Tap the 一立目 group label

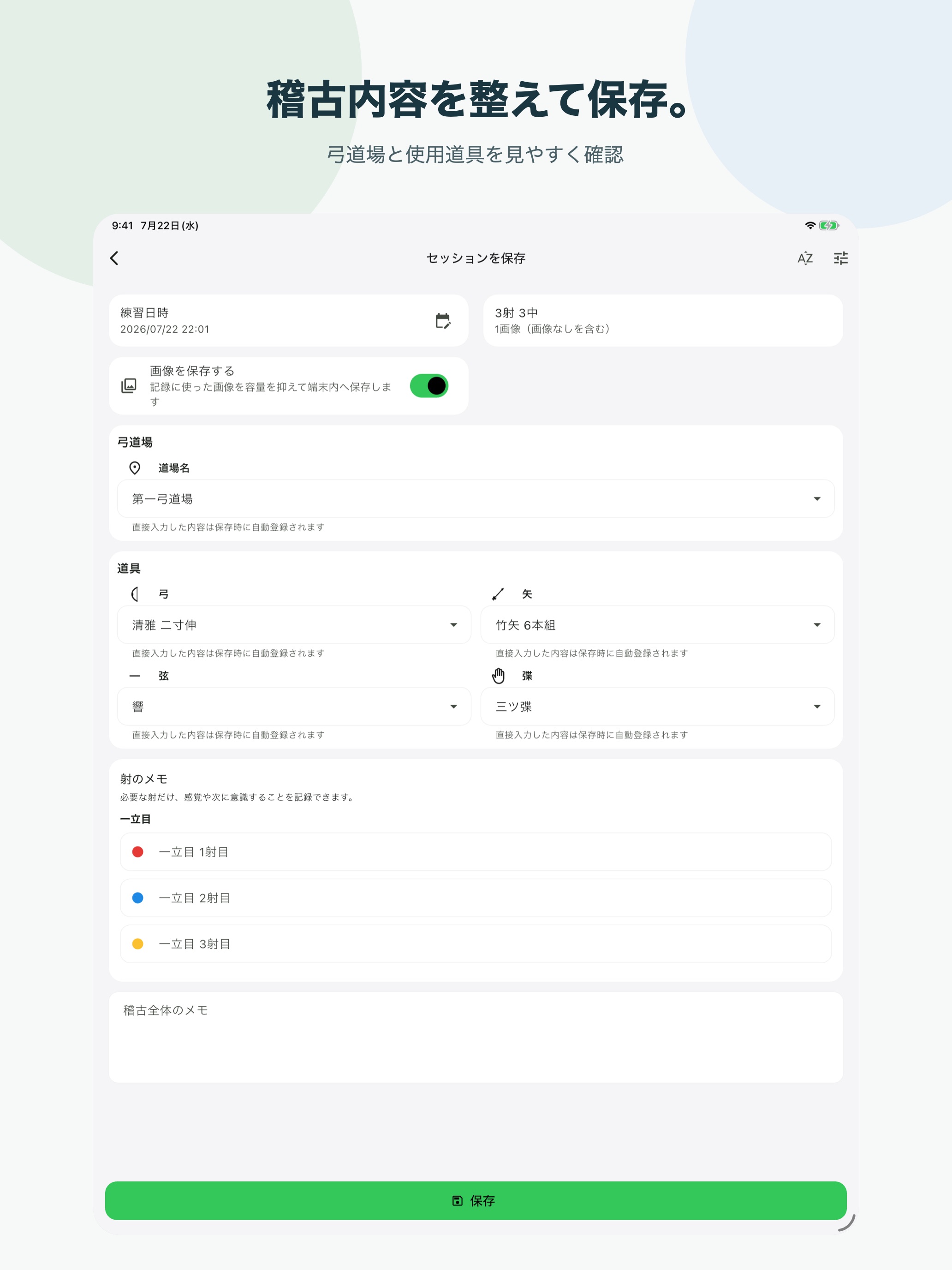pyautogui.click(x=136, y=819)
